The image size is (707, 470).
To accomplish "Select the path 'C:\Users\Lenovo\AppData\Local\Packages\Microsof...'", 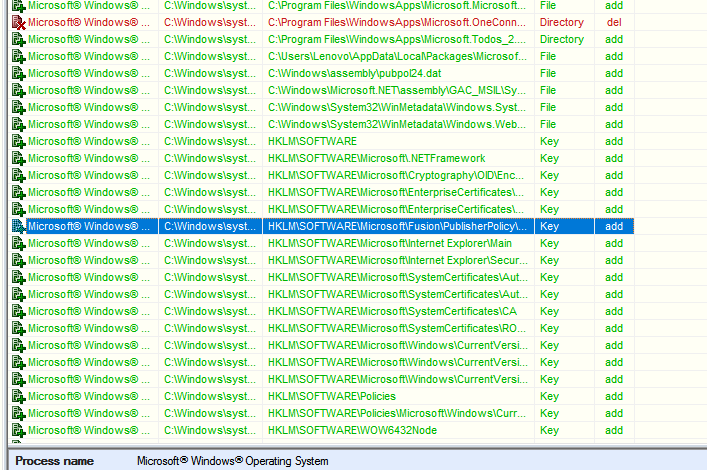I will [x=397, y=56].
